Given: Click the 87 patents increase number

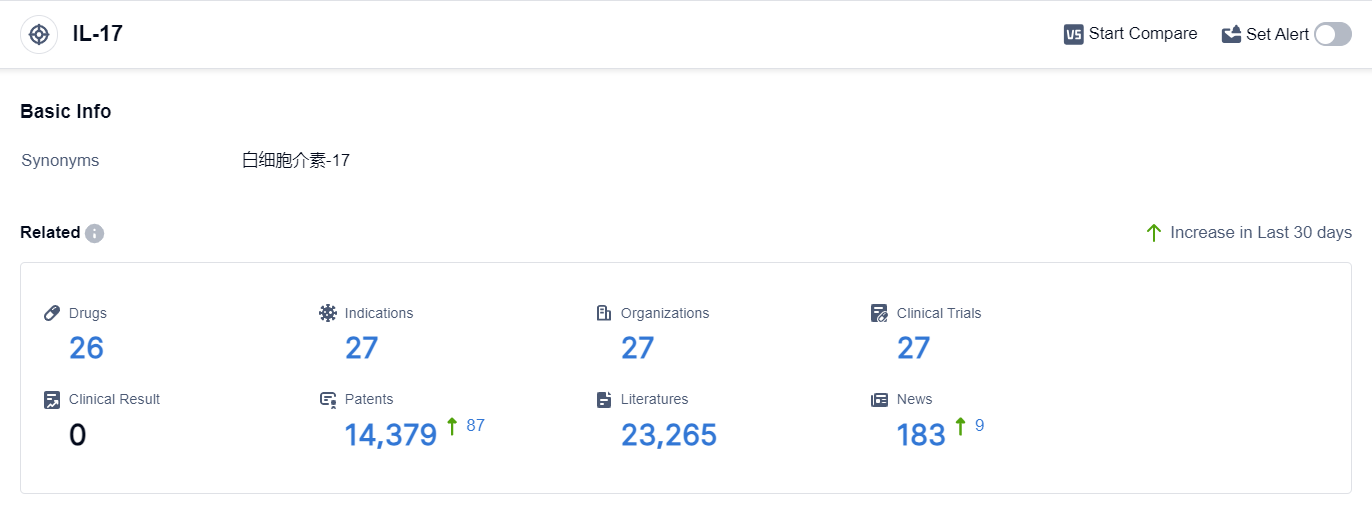Looking at the screenshot, I should coord(475,426).
